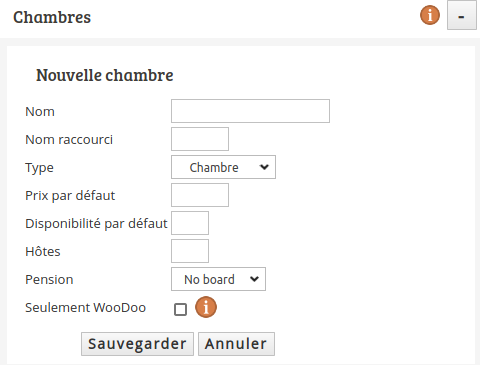Click the Seulement WooDoo label text
480x365 pixels.
(86, 307)
